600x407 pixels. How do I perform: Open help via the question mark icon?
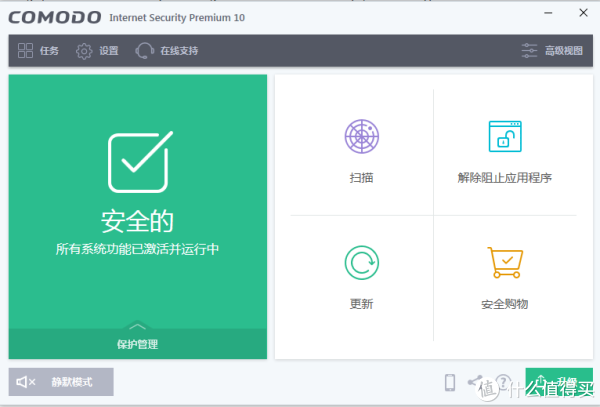(x=503, y=382)
